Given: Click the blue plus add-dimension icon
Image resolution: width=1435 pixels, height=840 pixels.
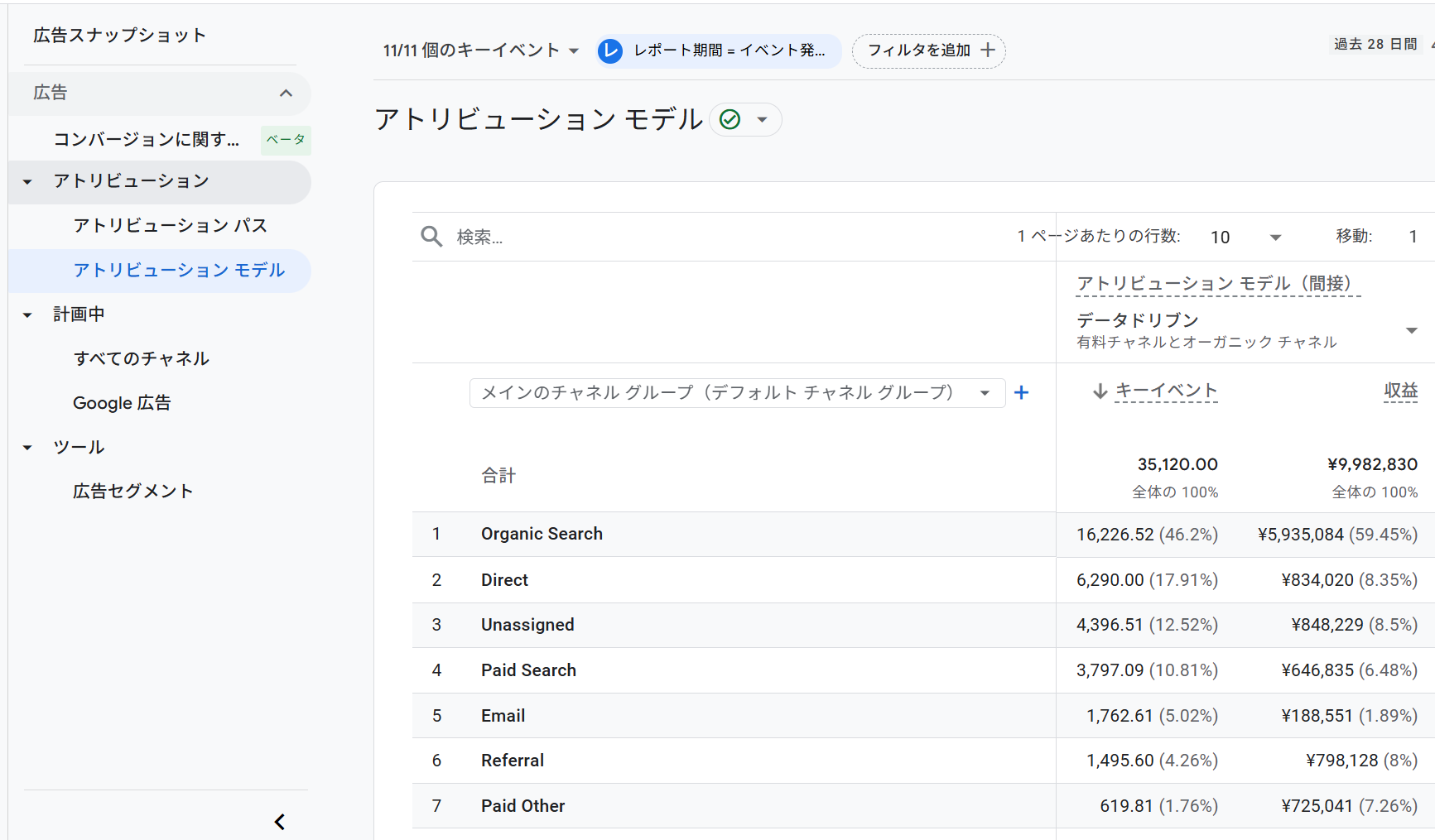Looking at the screenshot, I should point(1022,392).
